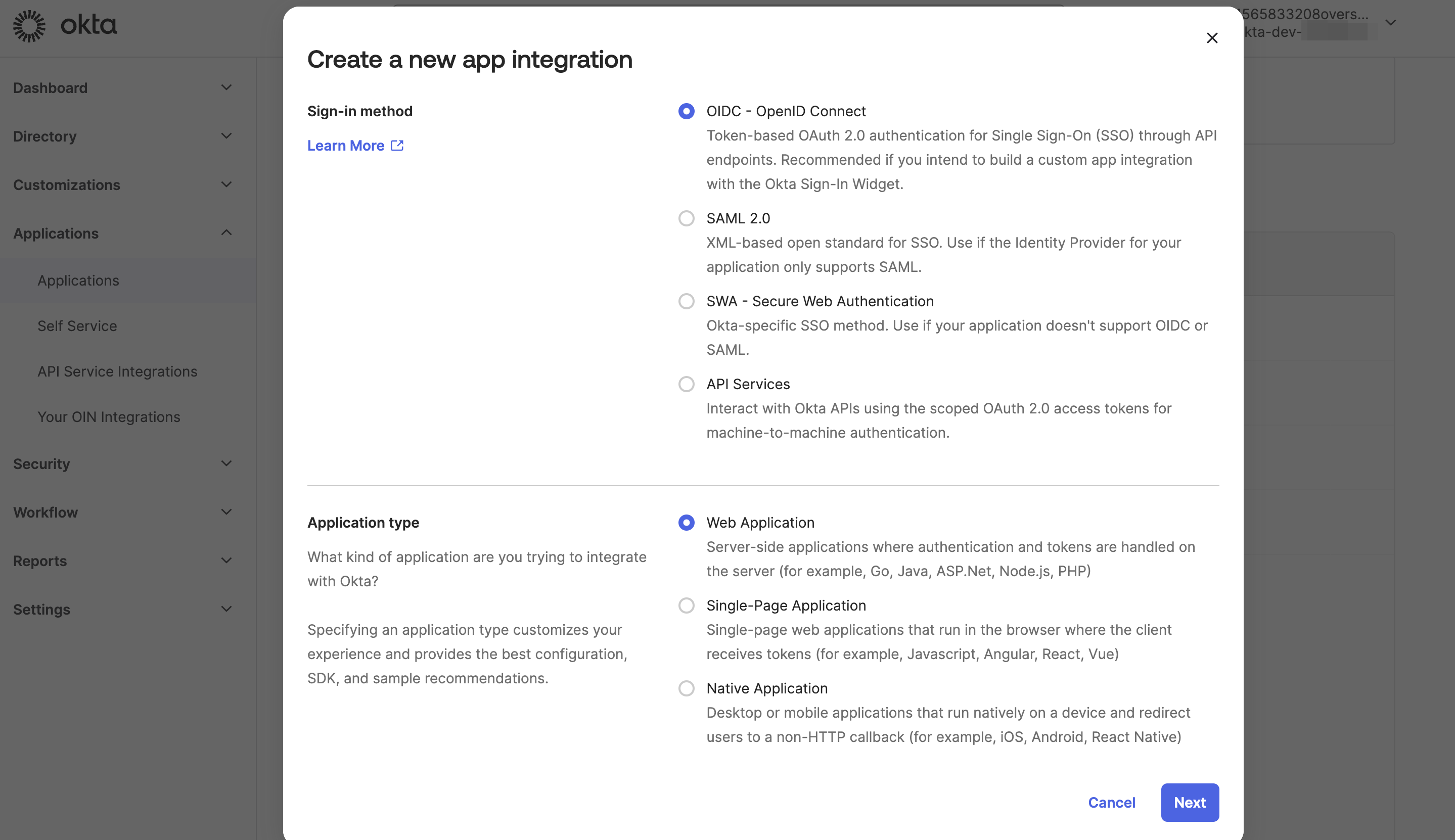Open Your OIN Integrations in sidebar
This screenshot has width=1455, height=840.
point(109,417)
